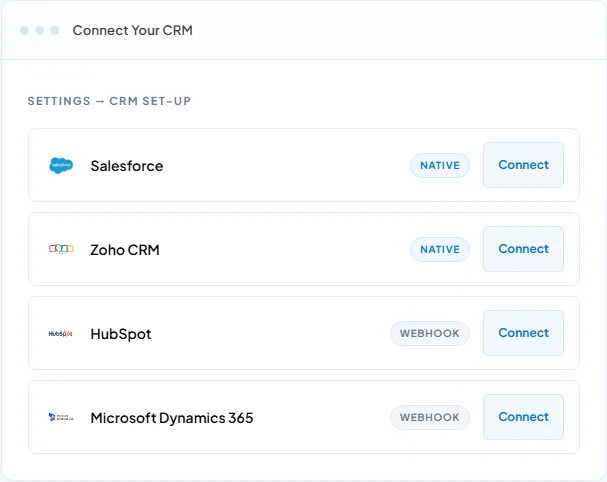Click the Connect Your CRM window title
Screen dimensions: 607x482
(x=132, y=30)
